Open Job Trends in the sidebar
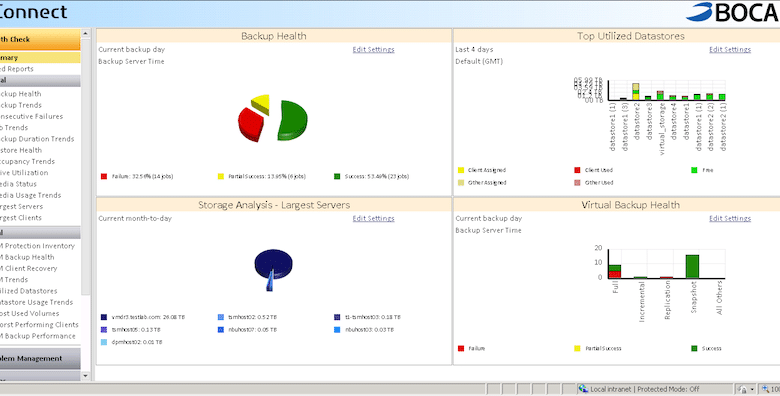This screenshot has width=780, height=396. [14, 127]
